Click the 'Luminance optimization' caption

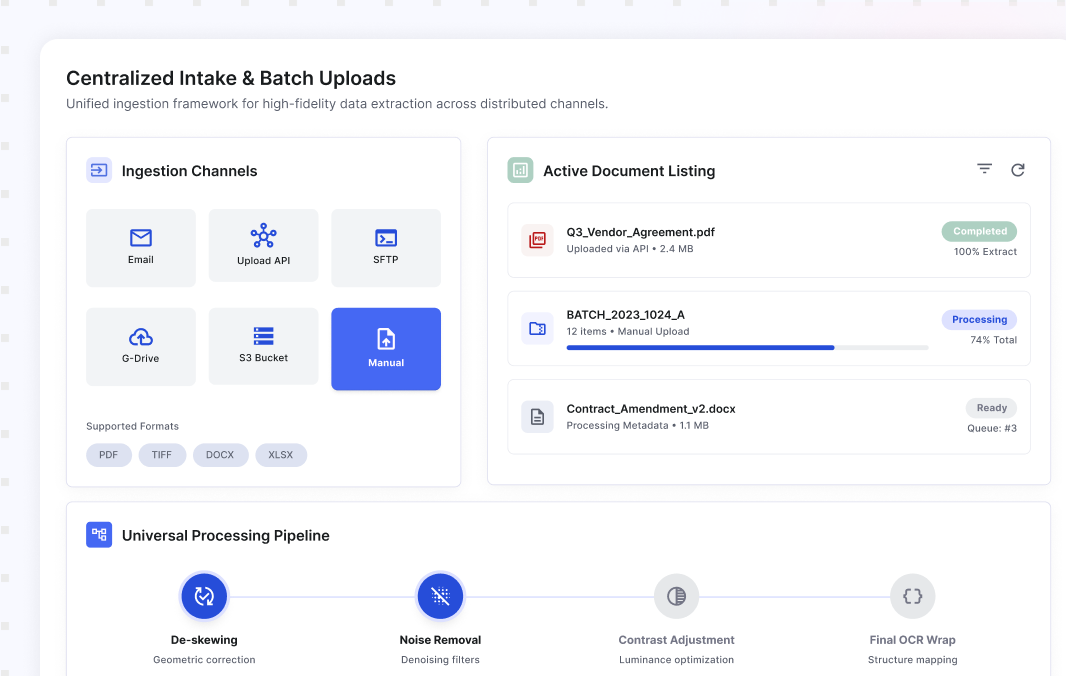[676, 660]
